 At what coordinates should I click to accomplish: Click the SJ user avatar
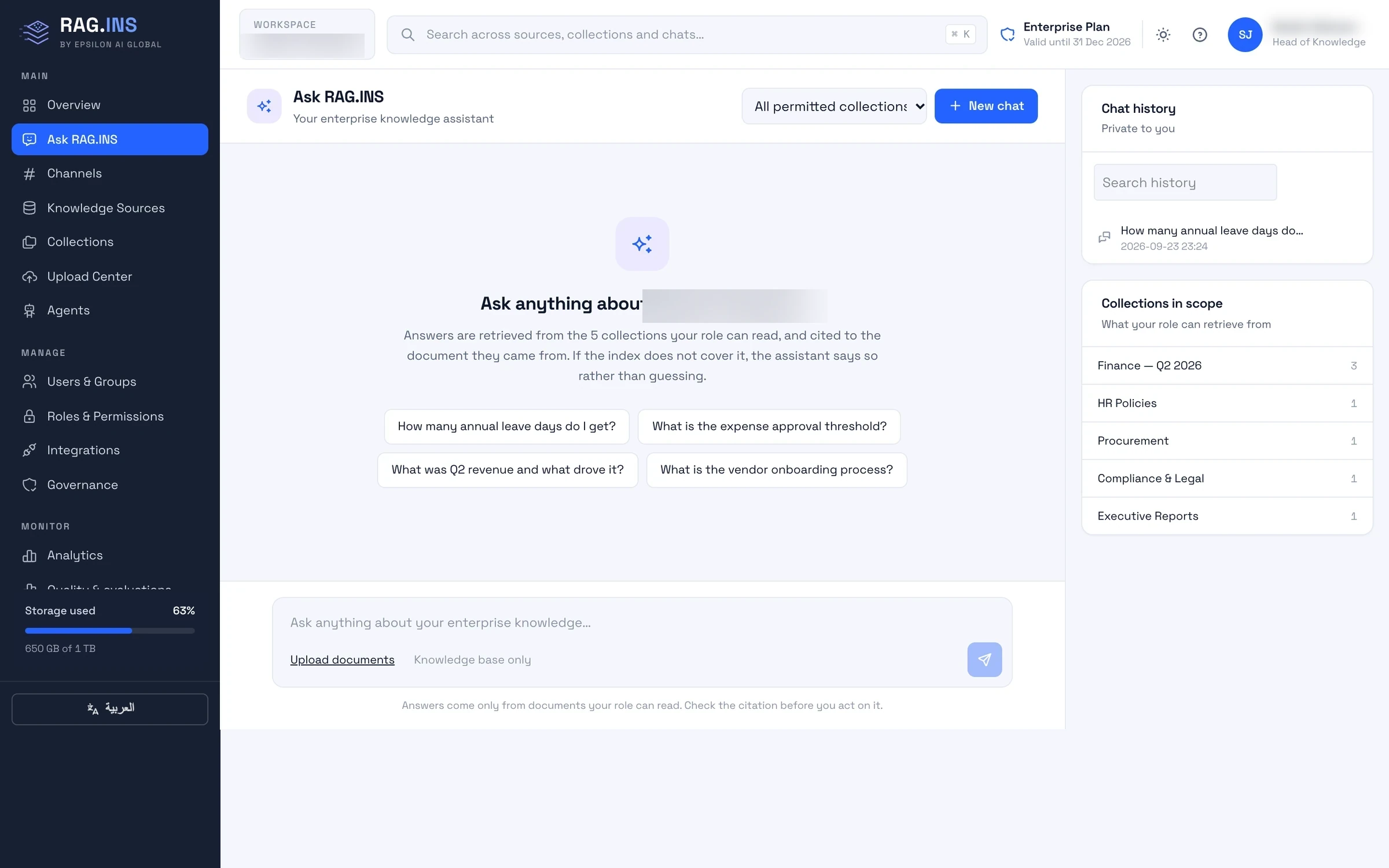[1245, 35]
